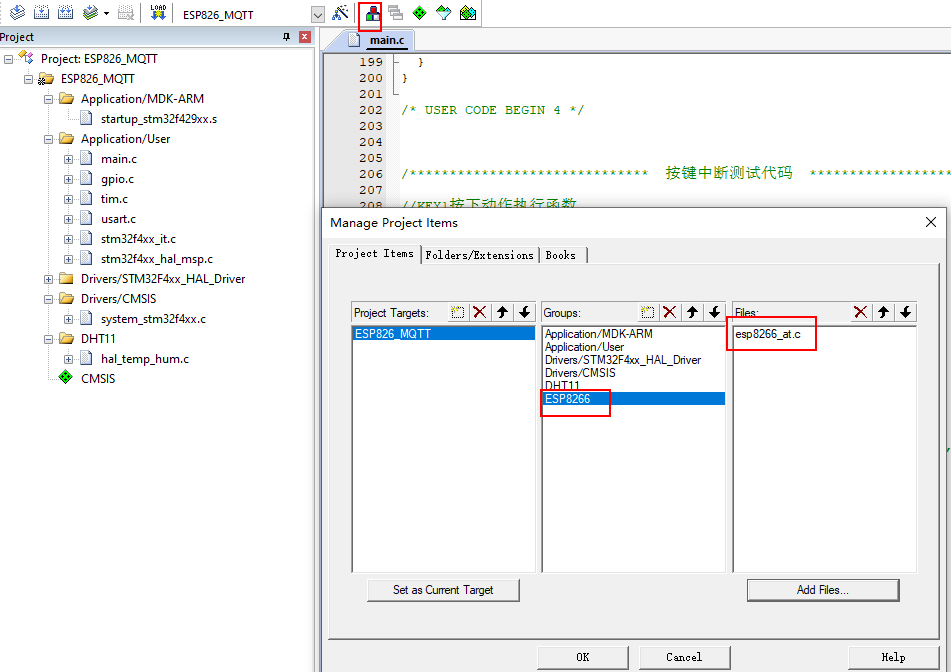Add a new project target
Screen dimensions: 951x672
pyautogui.click(x=457, y=312)
